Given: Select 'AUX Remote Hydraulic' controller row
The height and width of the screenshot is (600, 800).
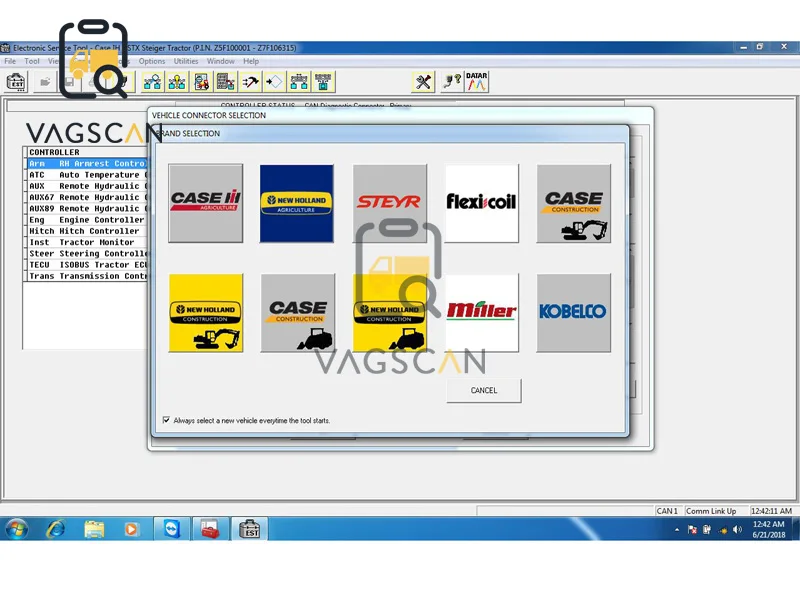Looking at the screenshot, I should 87,186.
